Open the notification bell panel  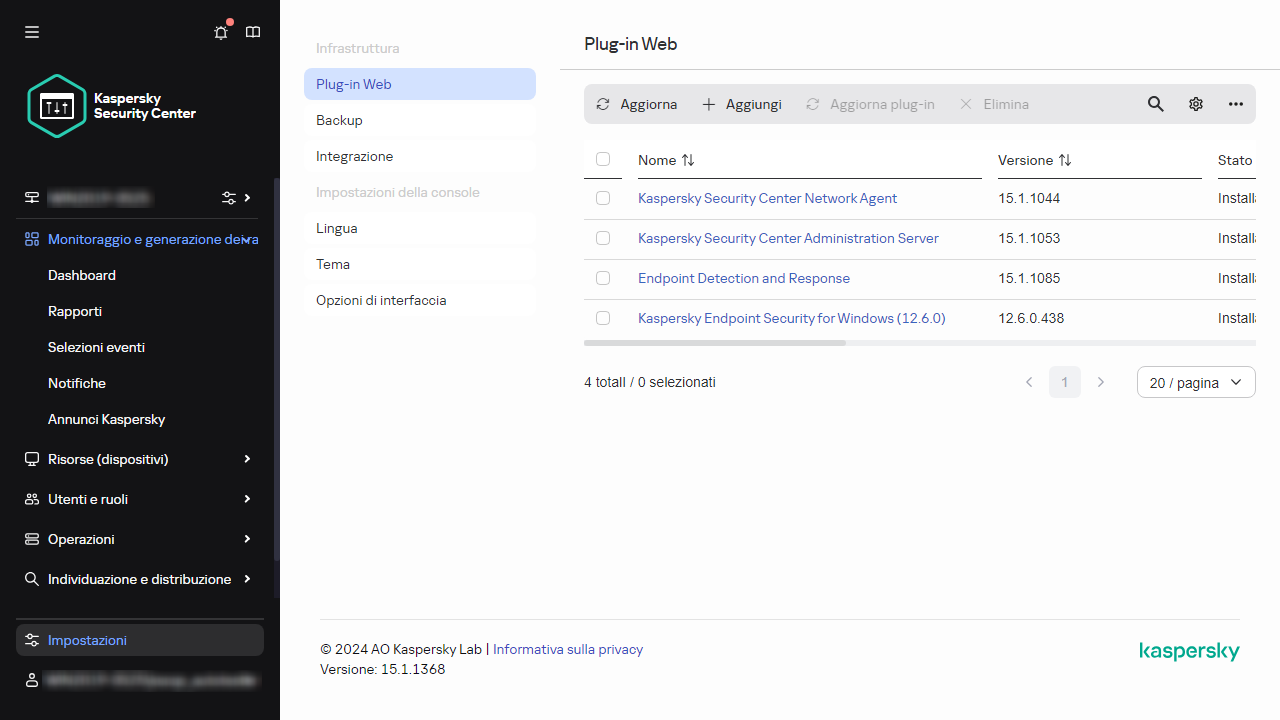click(x=220, y=32)
